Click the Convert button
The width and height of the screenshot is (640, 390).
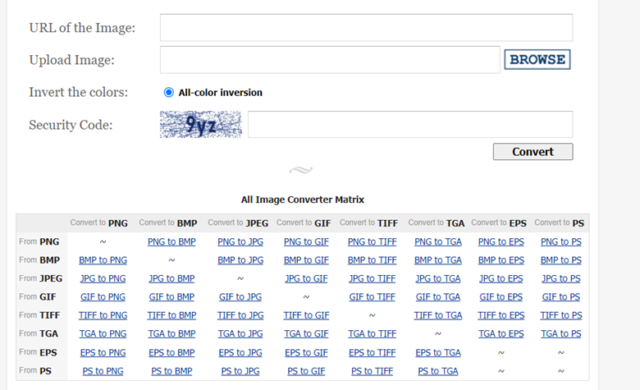(533, 152)
